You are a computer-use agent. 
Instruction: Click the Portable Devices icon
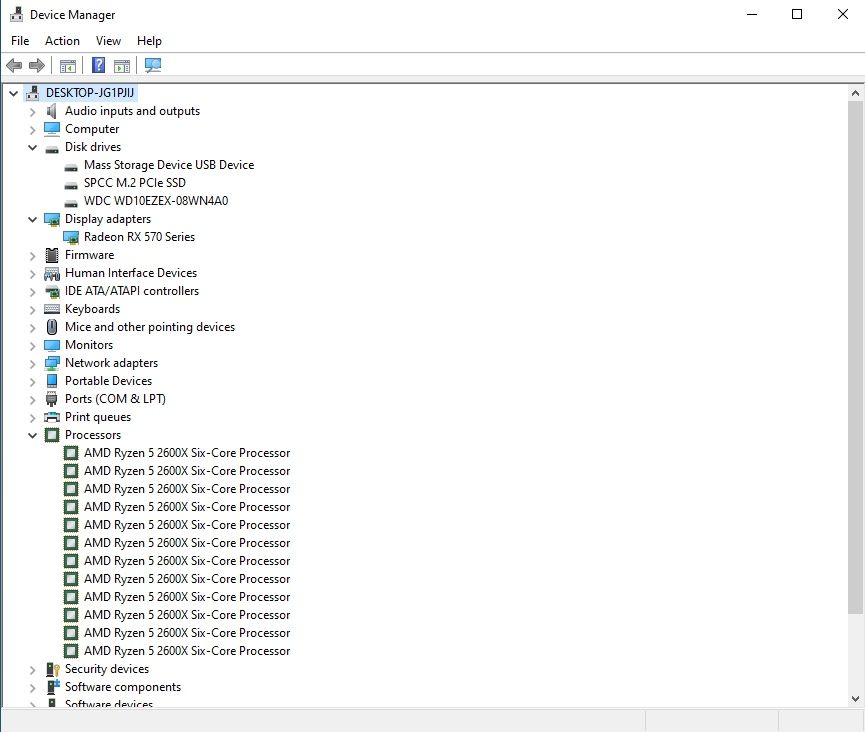(52, 381)
